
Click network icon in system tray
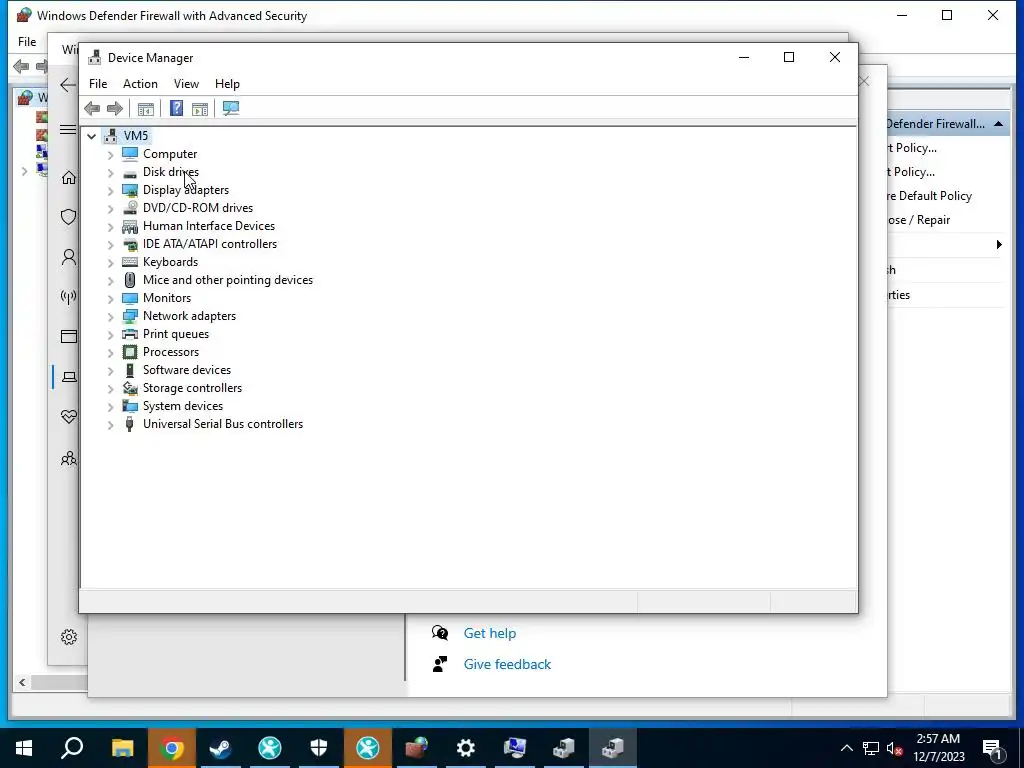click(x=871, y=748)
